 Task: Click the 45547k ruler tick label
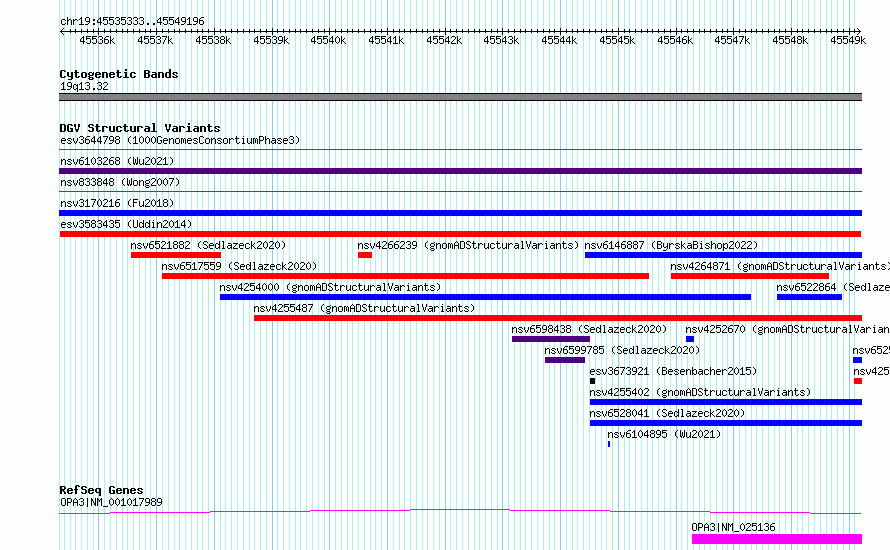pyautogui.click(x=732, y=40)
